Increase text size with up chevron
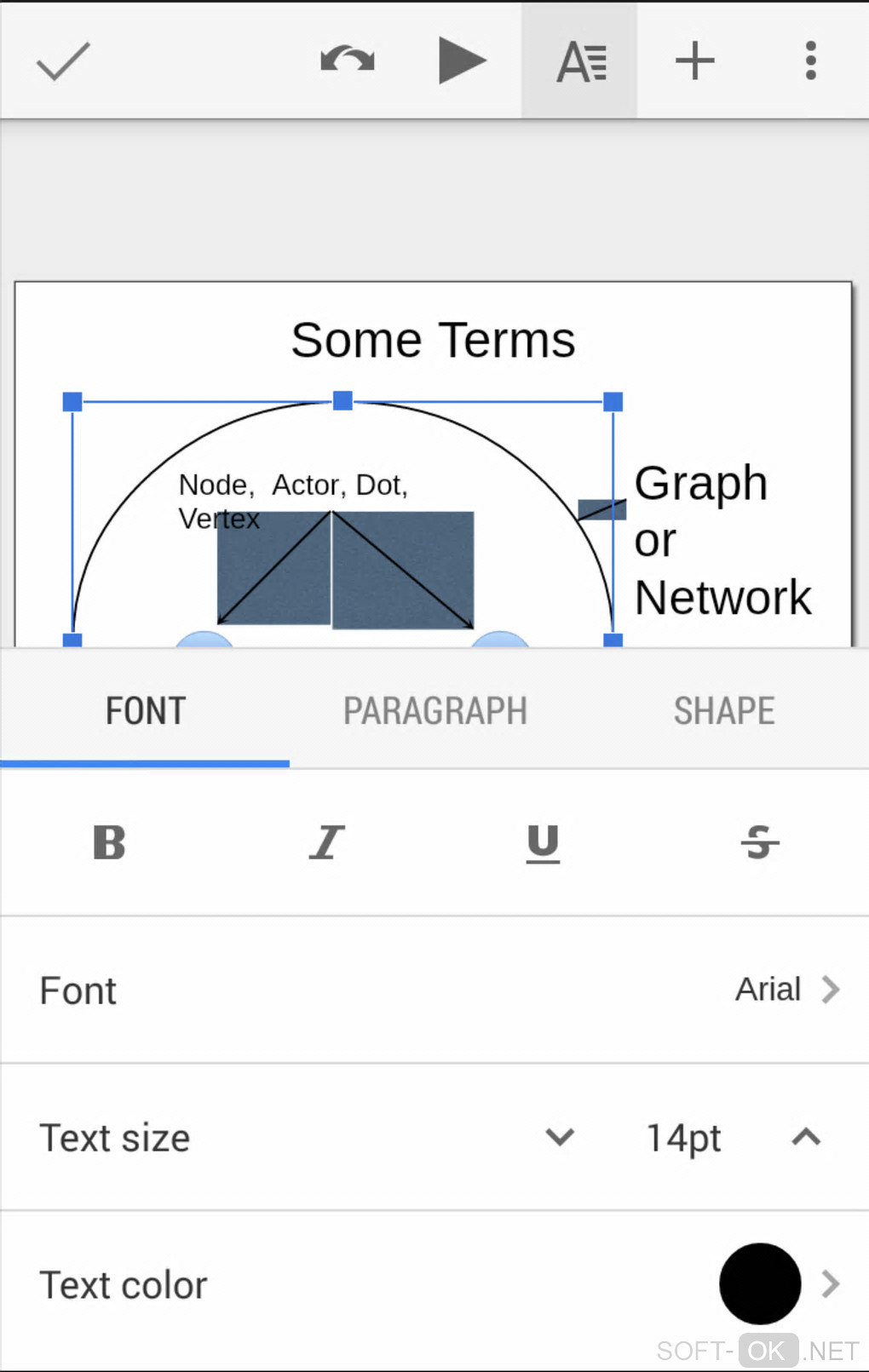Screen dimensions: 869x1372 click(x=806, y=1137)
